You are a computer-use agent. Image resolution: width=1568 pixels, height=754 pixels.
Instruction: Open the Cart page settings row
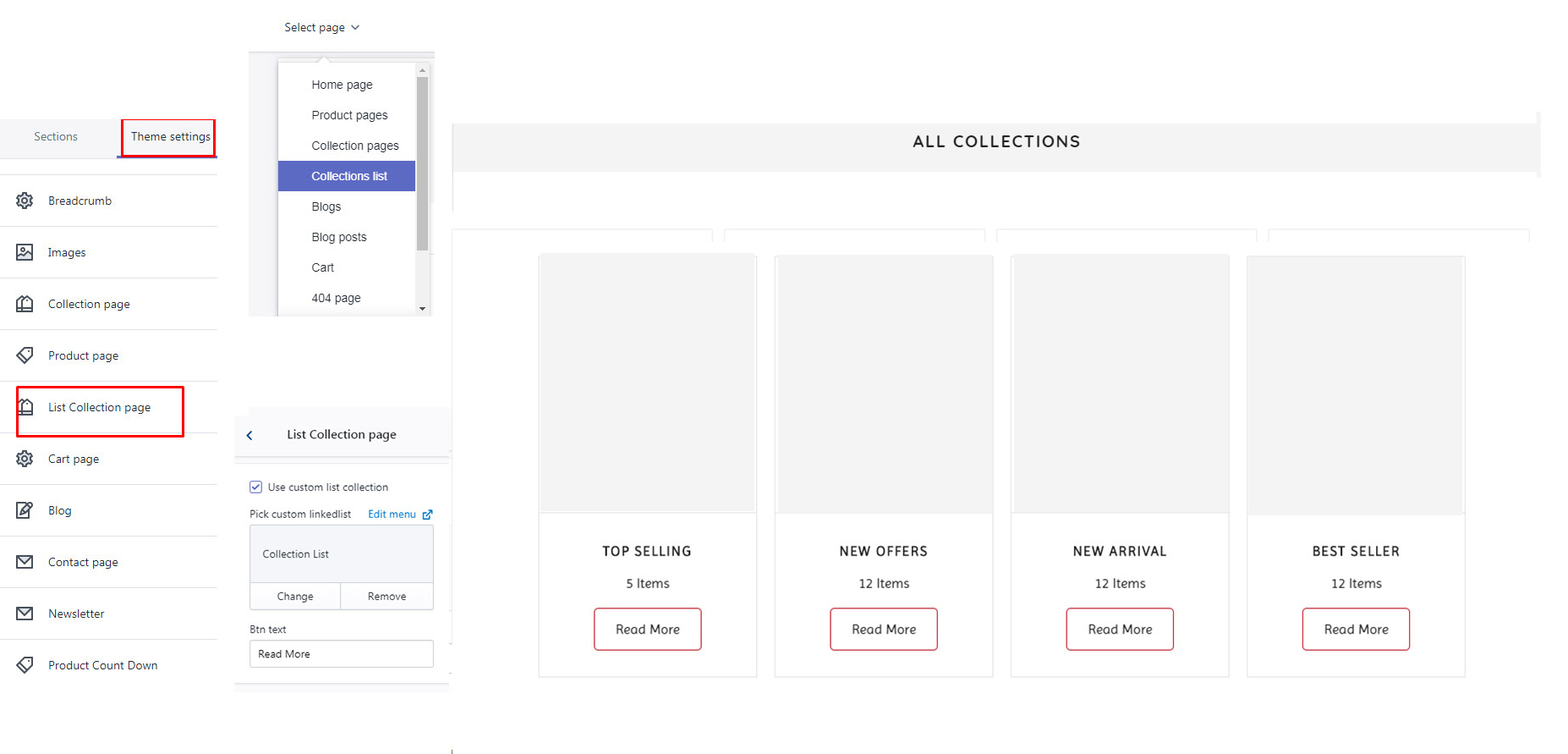[108, 459]
